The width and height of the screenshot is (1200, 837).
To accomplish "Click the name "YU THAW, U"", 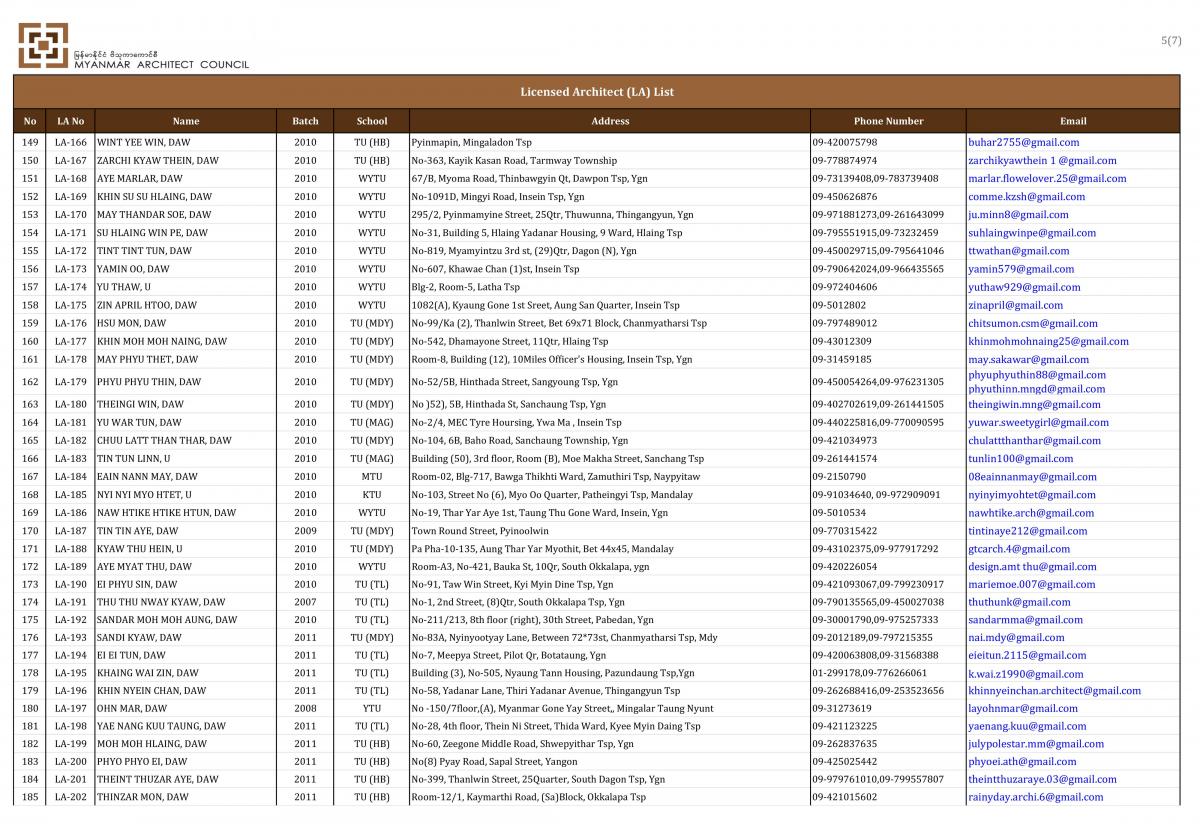I will pos(124,287).
